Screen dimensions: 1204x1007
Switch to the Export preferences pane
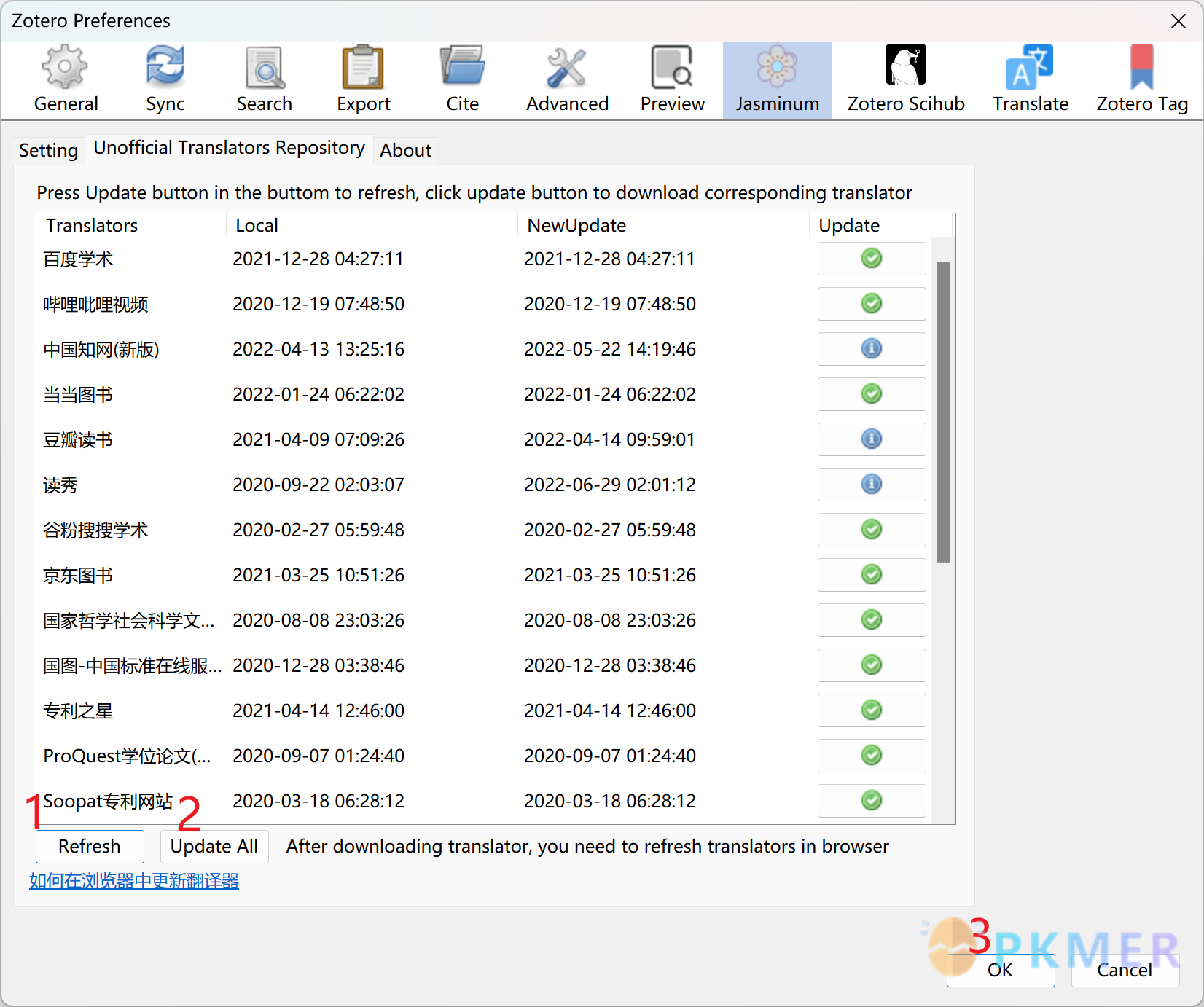pos(364,80)
